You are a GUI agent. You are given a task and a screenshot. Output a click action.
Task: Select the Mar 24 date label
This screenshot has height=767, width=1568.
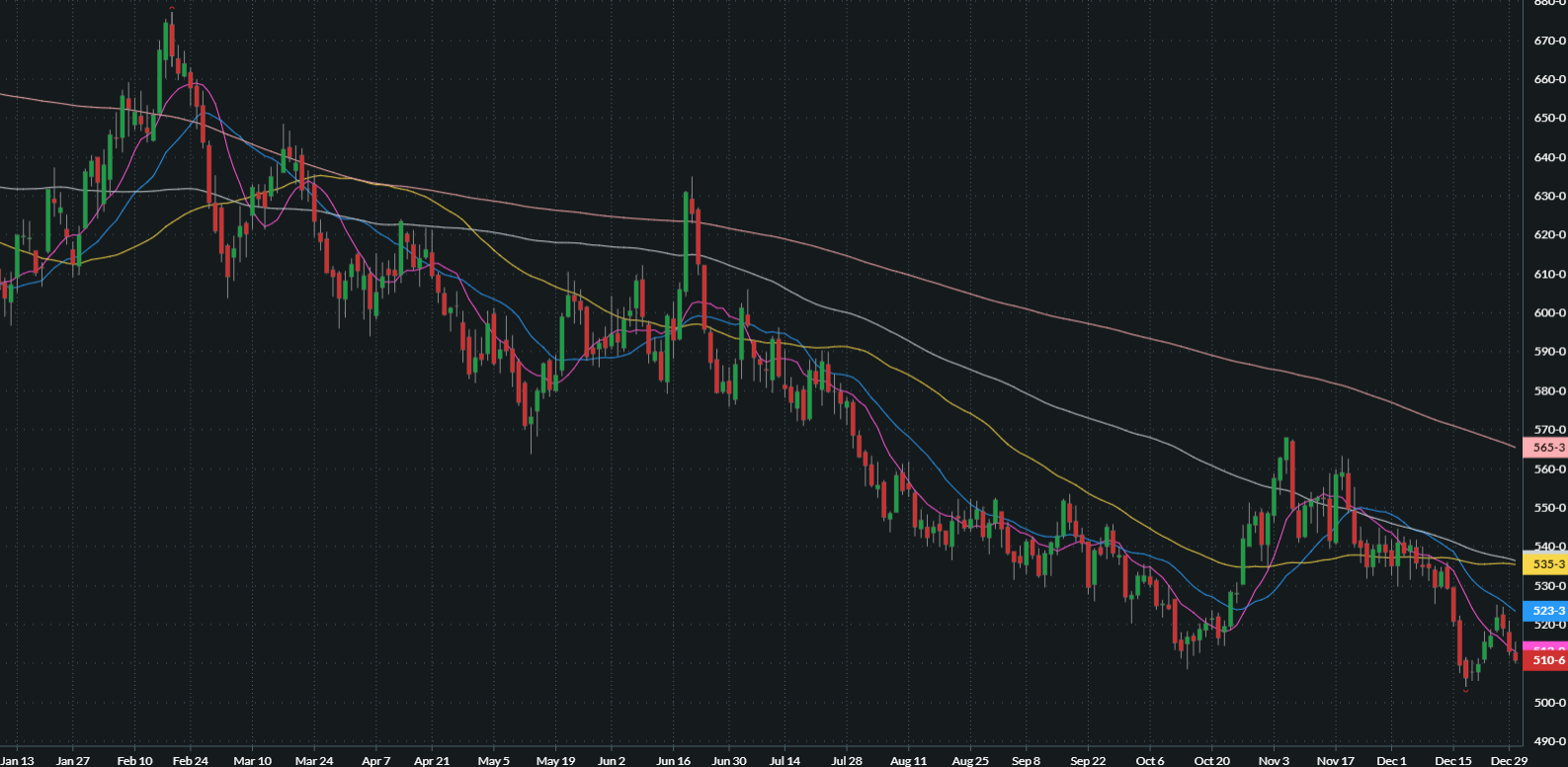314,761
